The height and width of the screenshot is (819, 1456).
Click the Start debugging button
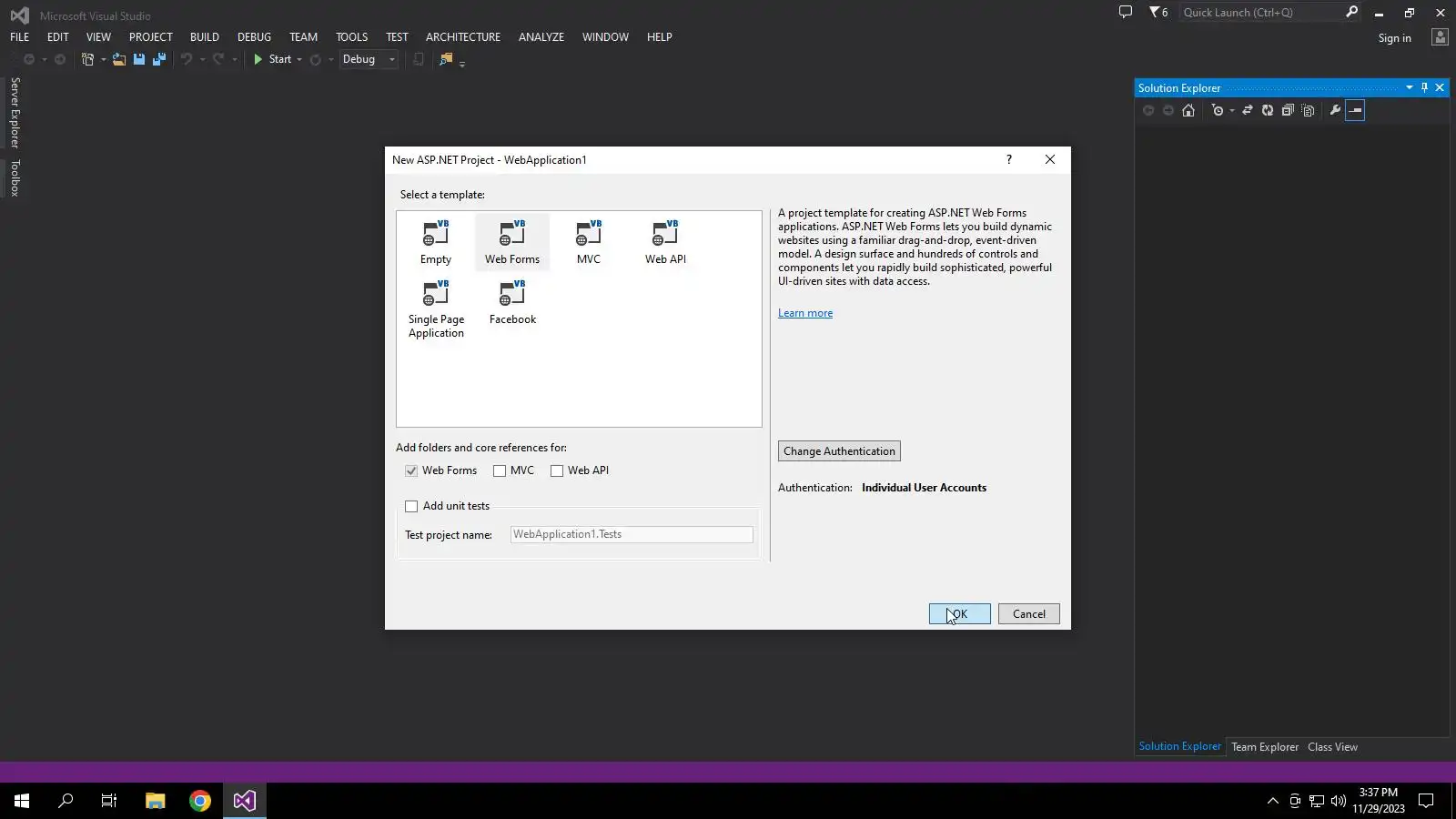[272, 59]
